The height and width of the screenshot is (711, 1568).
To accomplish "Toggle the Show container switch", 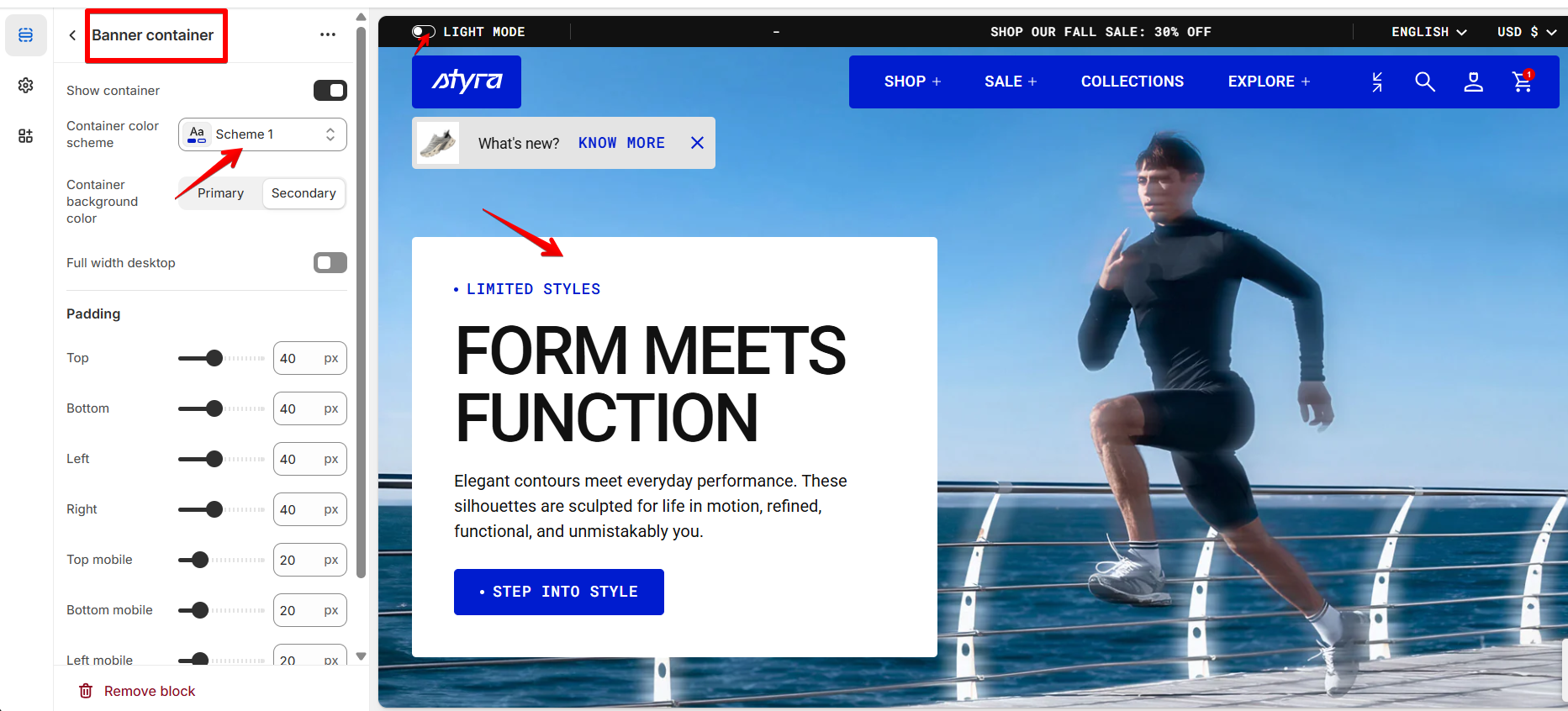I will (x=330, y=90).
